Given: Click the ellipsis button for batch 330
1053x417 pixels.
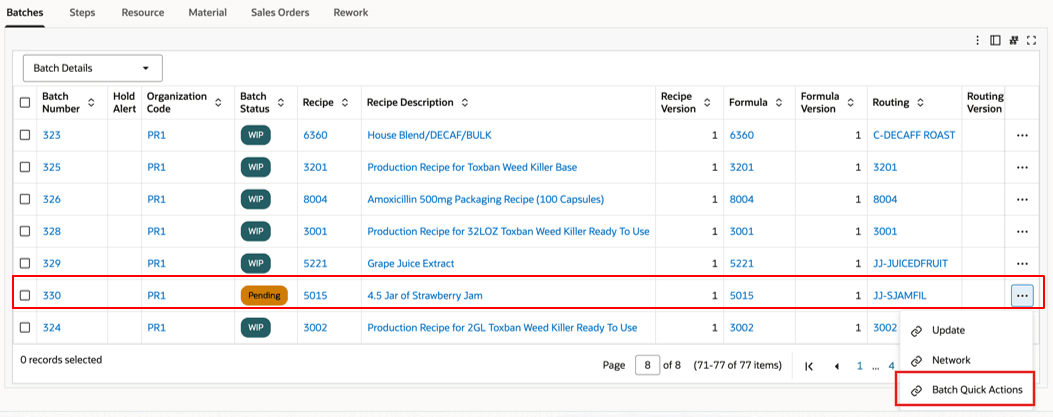Looking at the screenshot, I should 1022,295.
